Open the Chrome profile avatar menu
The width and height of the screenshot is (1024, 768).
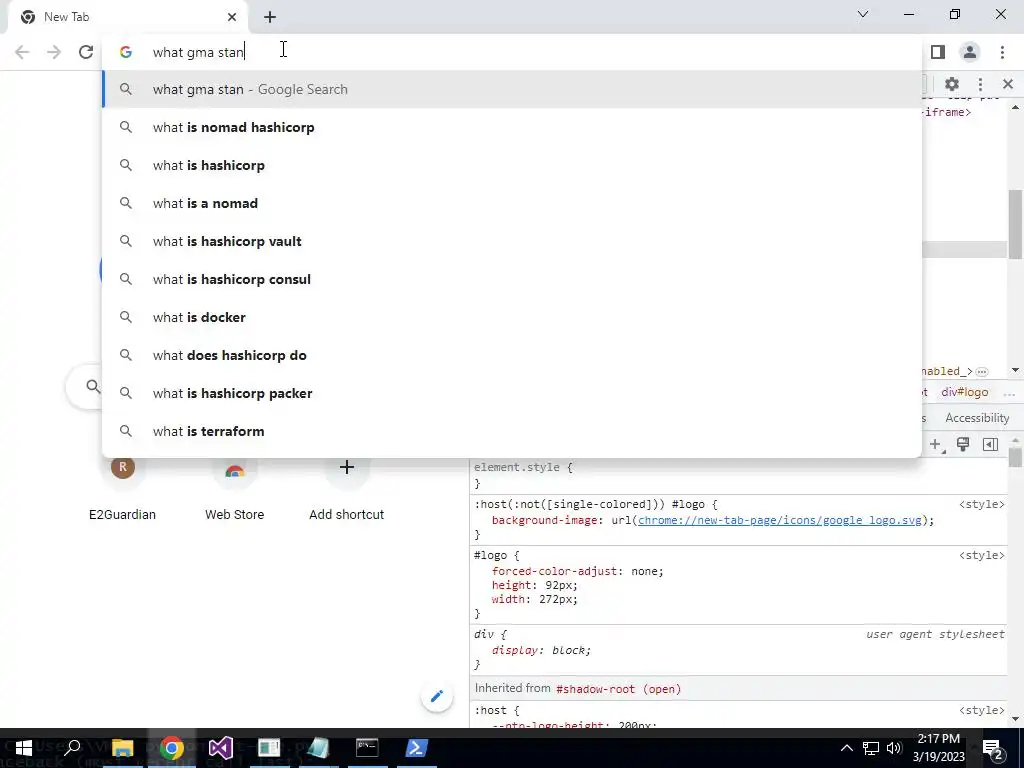[x=970, y=52]
